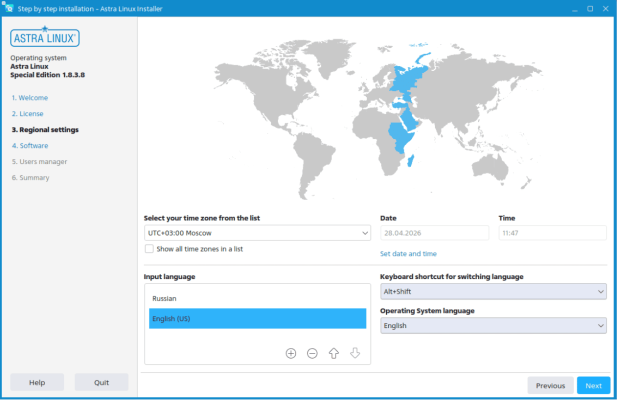Click the Astra Linux logo
This screenshot has width=617, height=400.
pos(45,37)
